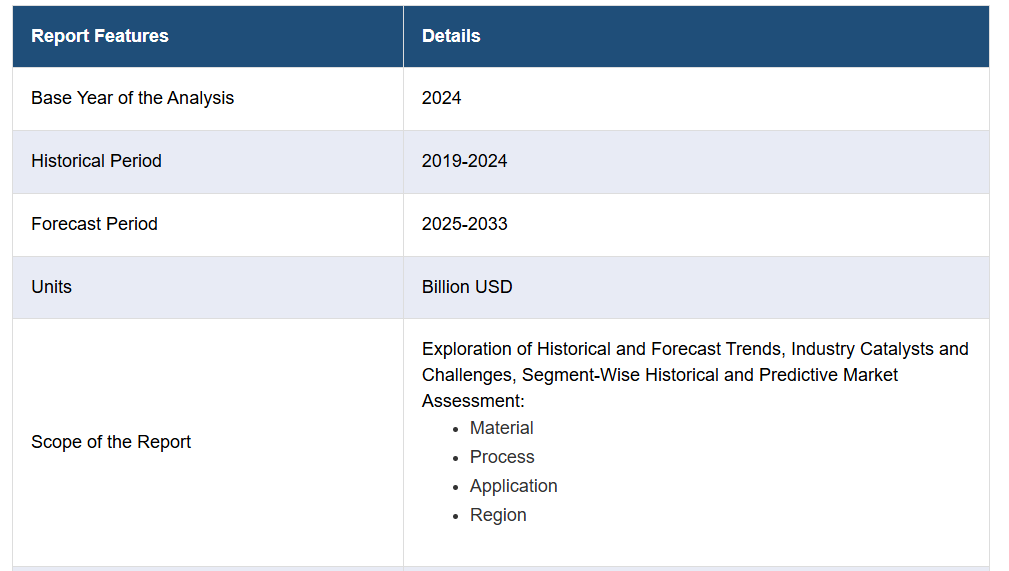Click the 2025-2033 forecast period value
The width and height of the screenshot is (1009, 571).
coord(464,224)
